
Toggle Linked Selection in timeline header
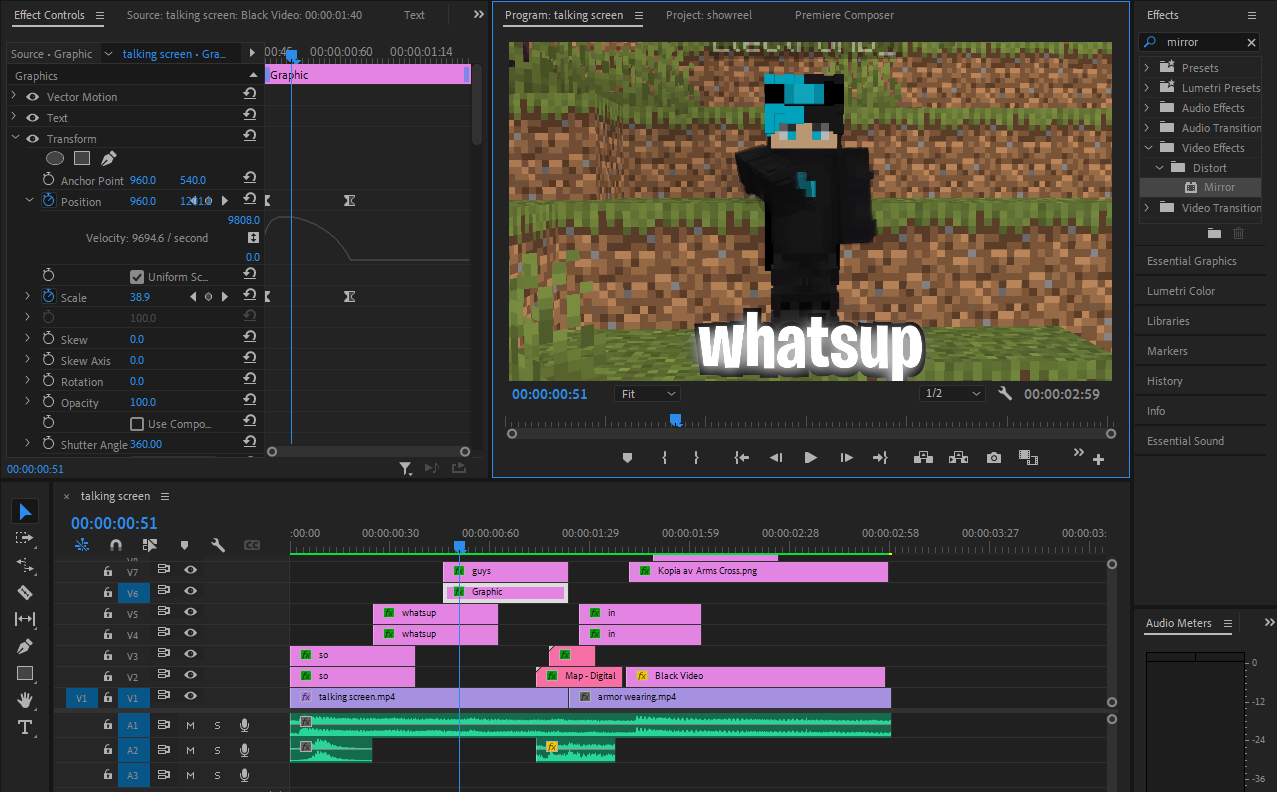[x=150, y=545]
